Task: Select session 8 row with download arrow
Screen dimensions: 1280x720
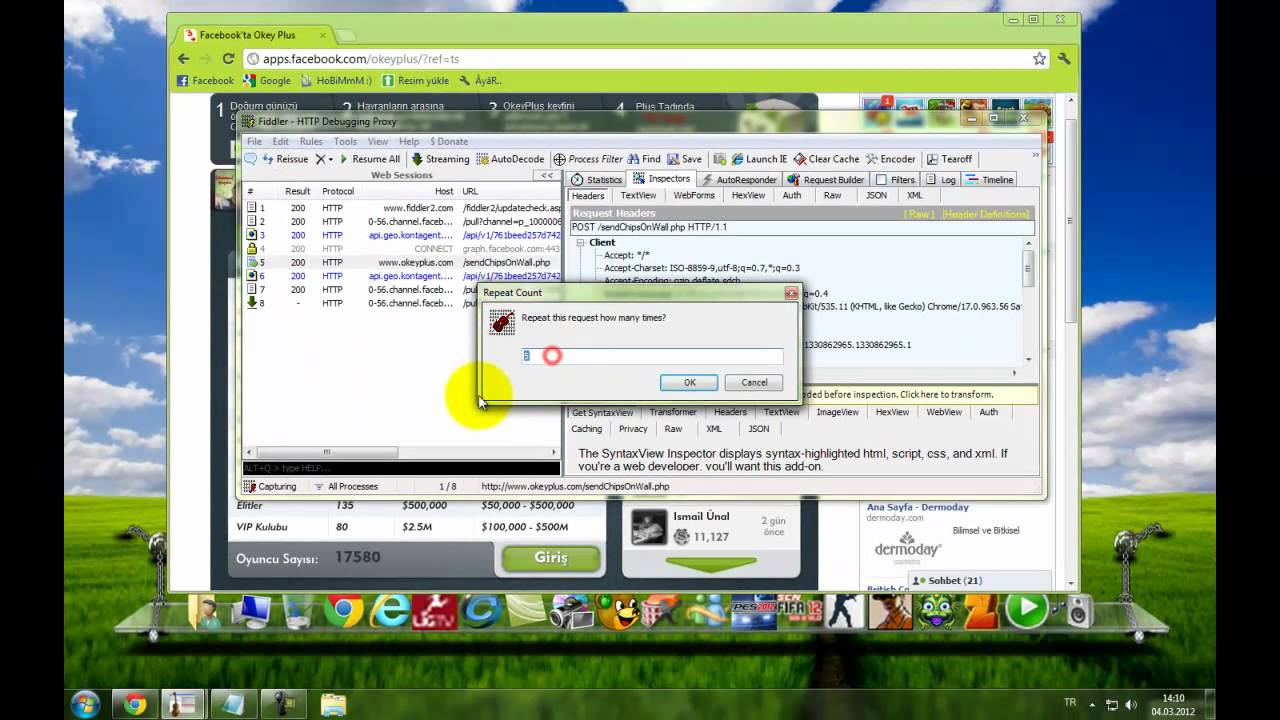Action: click(403, 303)
